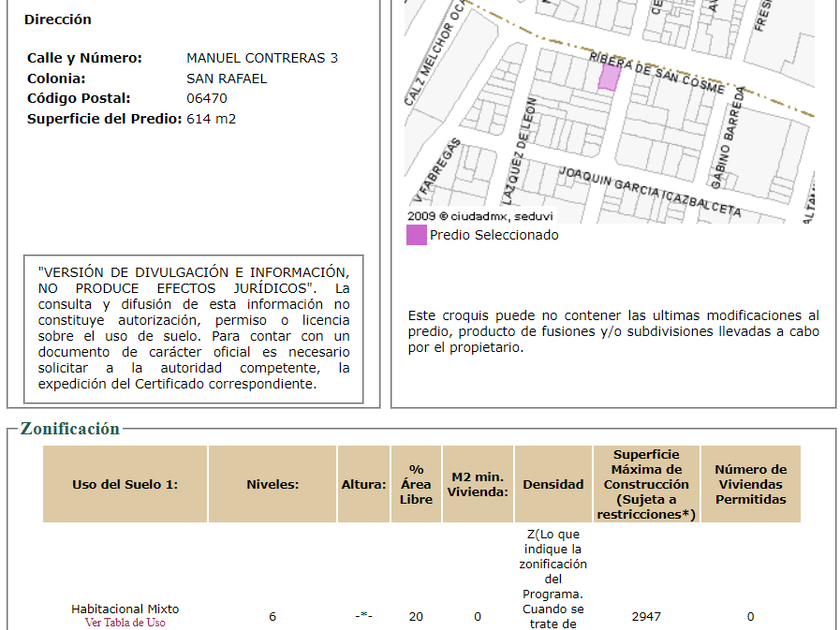Select the address 'MANUEL CONTRERAS 3'
Screen dimensions: 840x630
(262, 58)
